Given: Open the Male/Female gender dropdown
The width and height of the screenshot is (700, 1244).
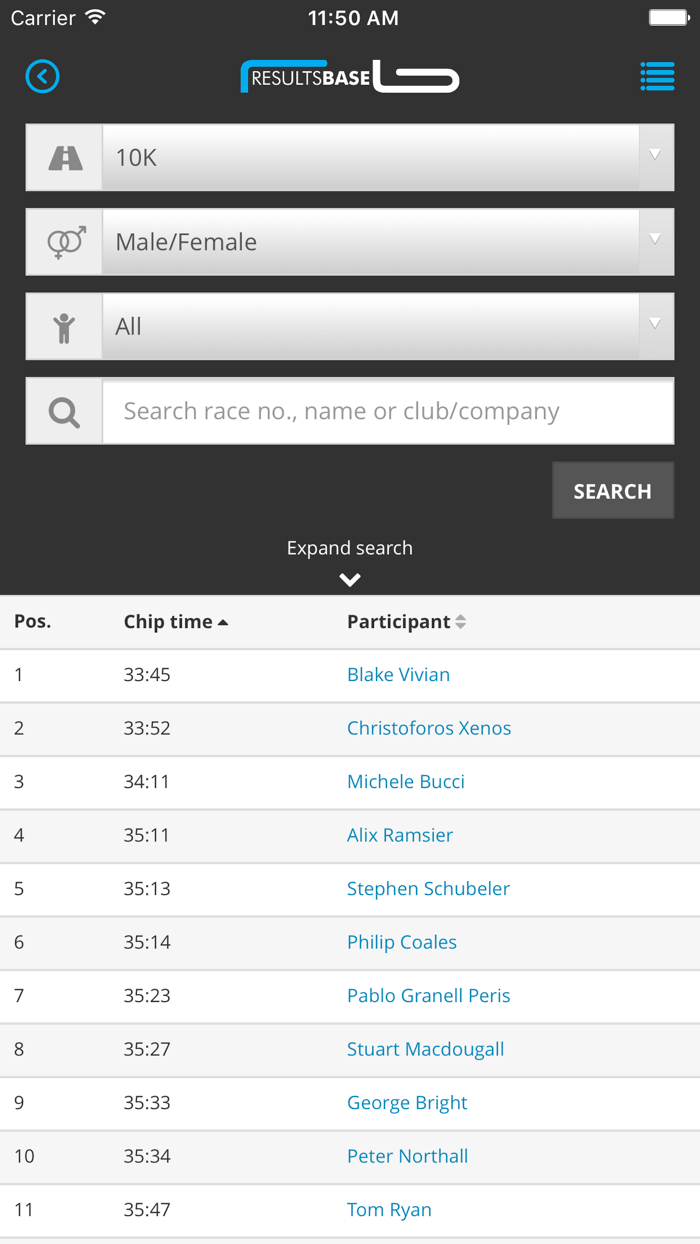Looking at the screenshot, I should pyautogui.click(x=388, y=241).
